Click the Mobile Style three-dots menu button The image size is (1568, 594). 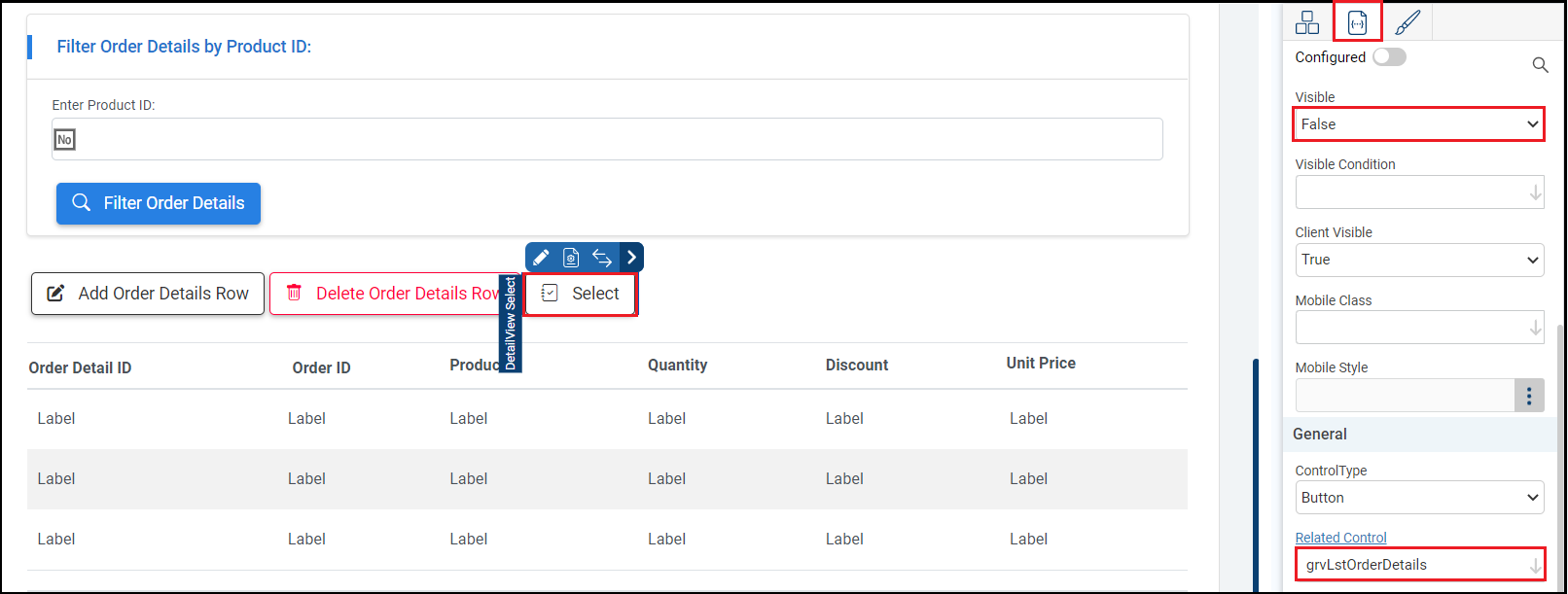pyautogui.click(x=1528, y=396)
